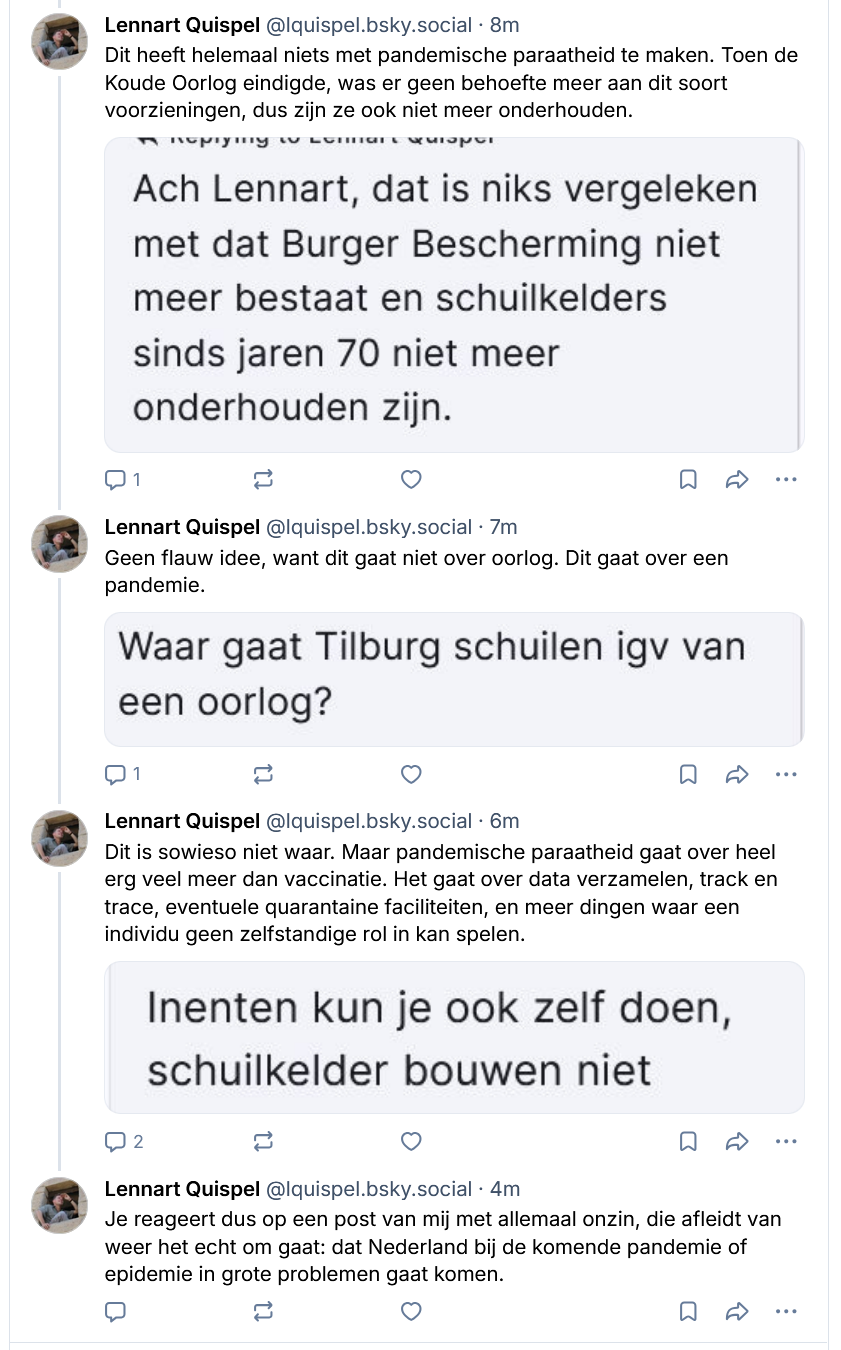Reply to the 8m Koude Oorlog post

[116, 480]
